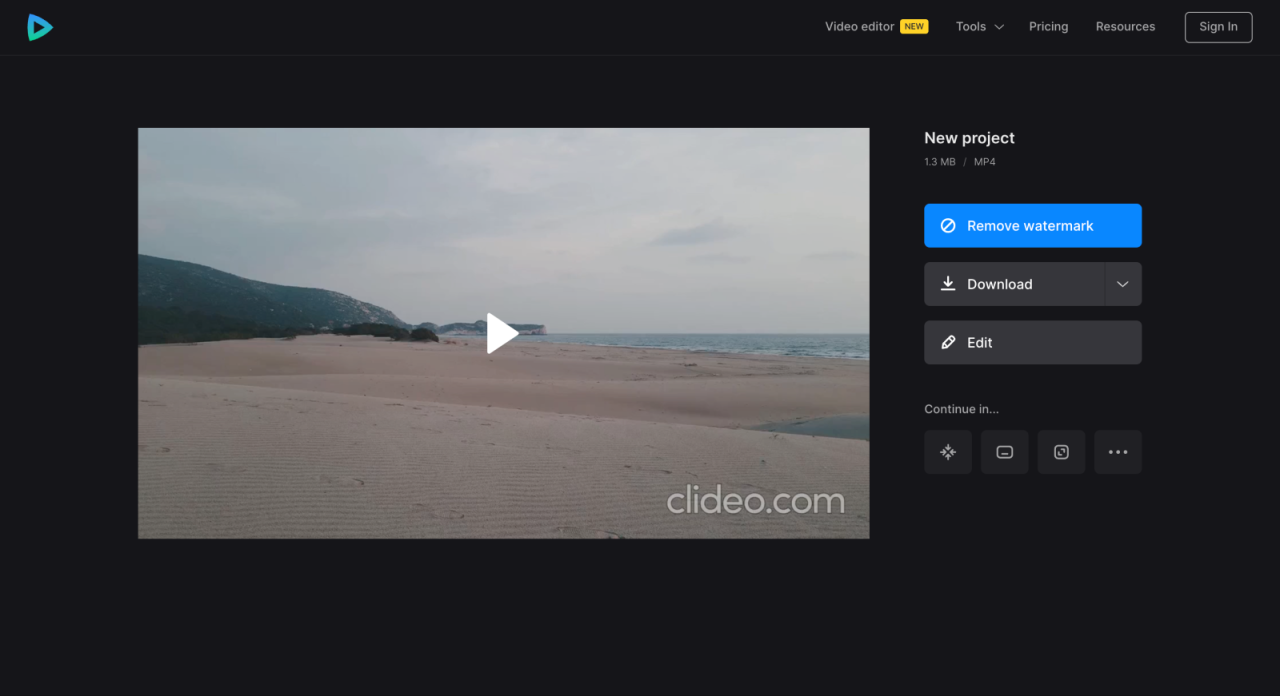
Task: Open the Video editor menu item
Action: coord(858,26)
